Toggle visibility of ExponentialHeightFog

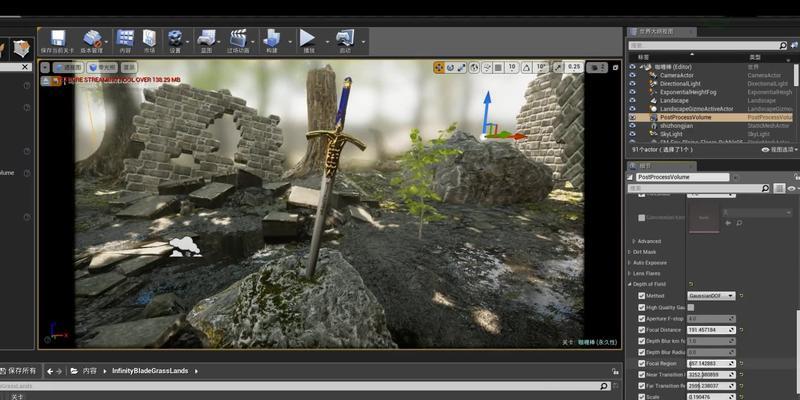[633, 92]
